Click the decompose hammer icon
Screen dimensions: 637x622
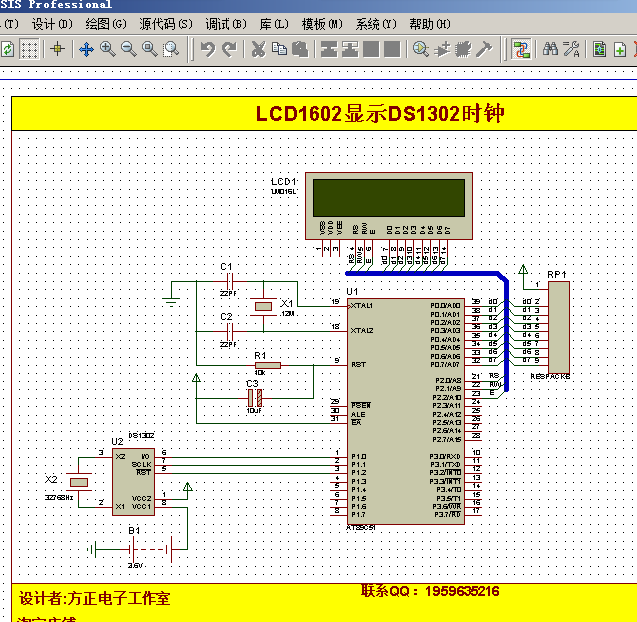[x=484, y=50]
